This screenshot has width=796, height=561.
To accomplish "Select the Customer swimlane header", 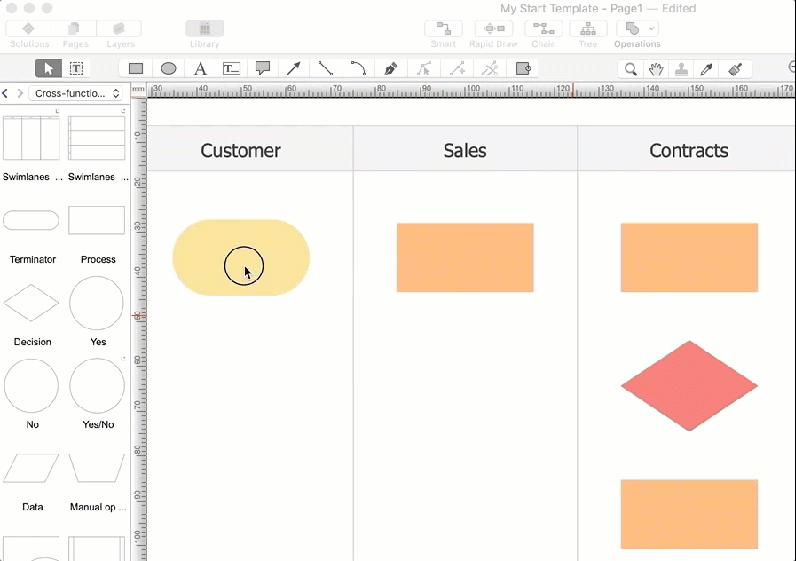I will pos(240,150).
